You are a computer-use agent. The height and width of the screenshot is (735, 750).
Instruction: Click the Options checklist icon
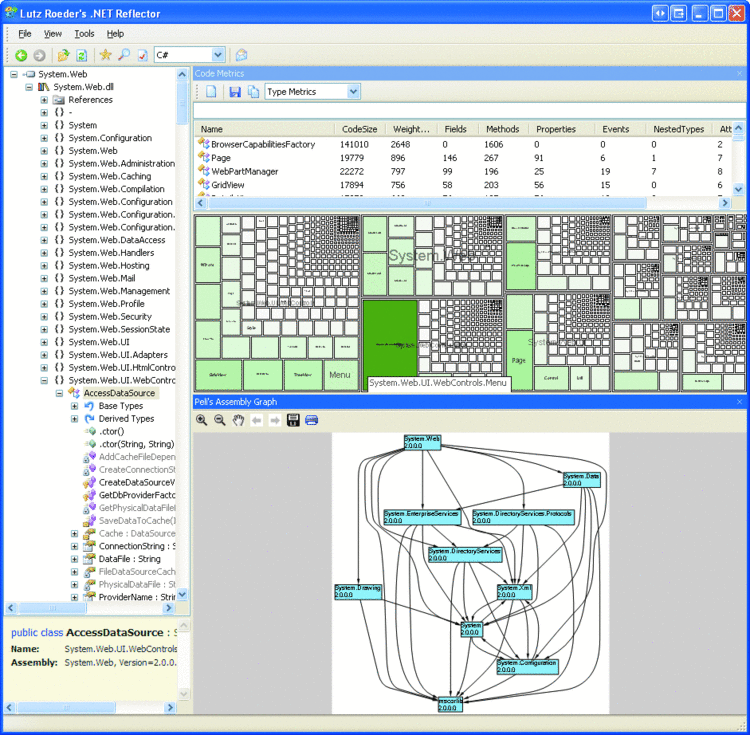(143, 55)
